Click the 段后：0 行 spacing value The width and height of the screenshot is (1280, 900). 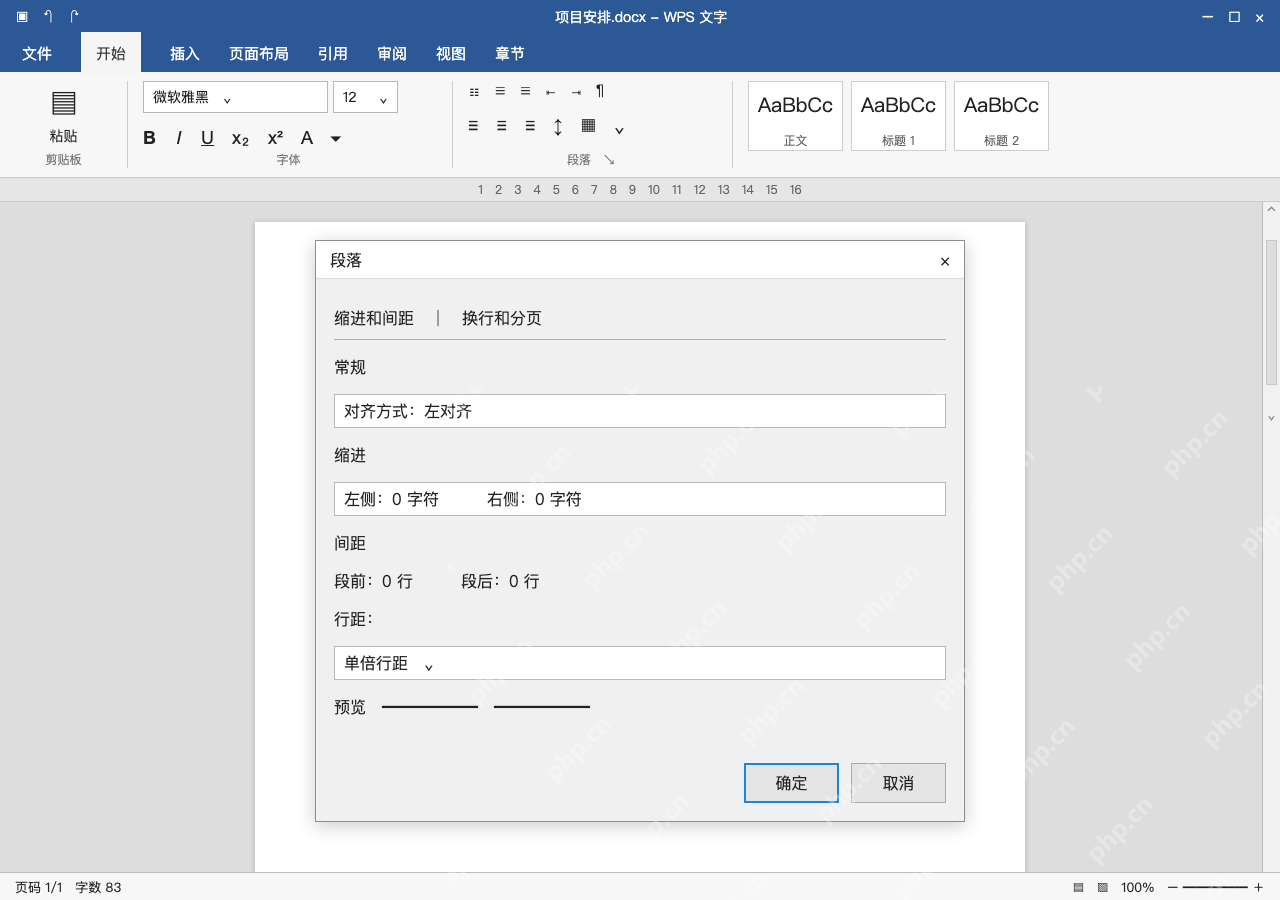click(x=500, y=581)
